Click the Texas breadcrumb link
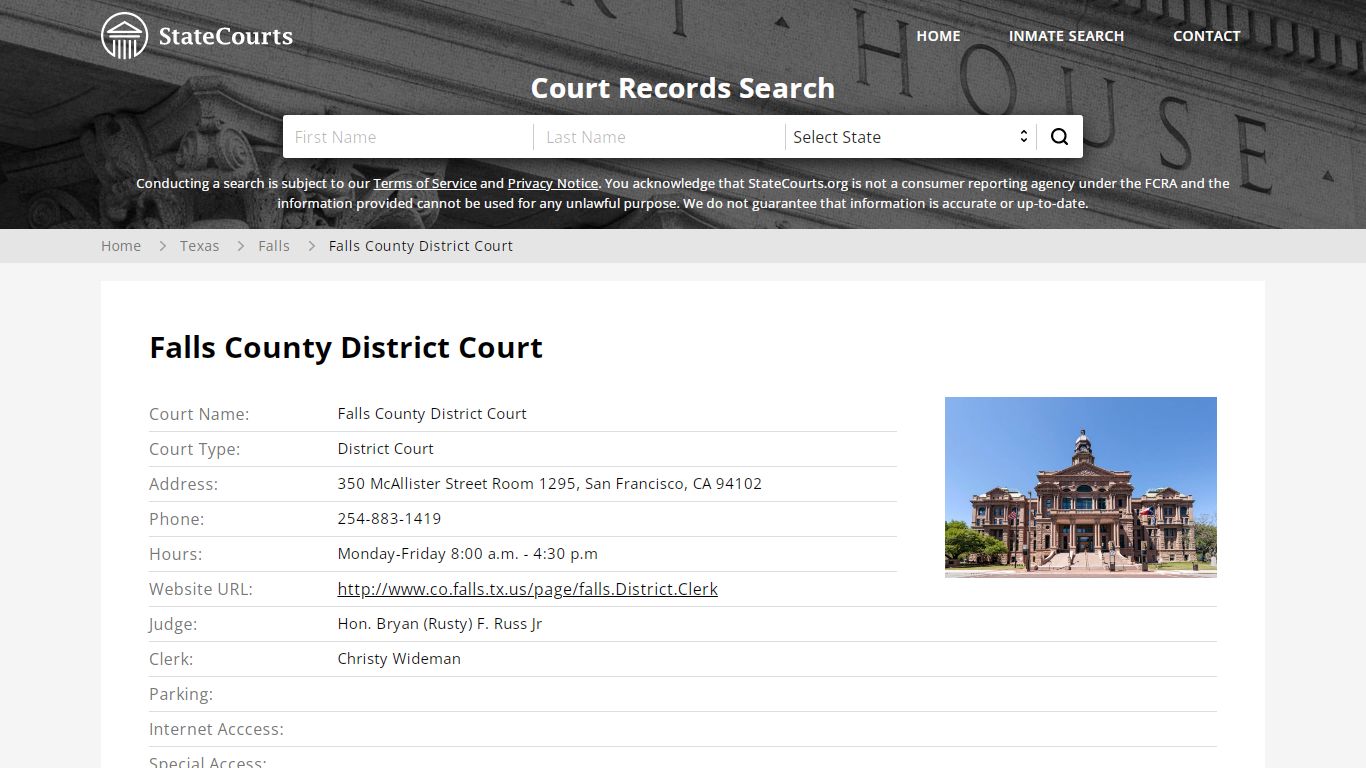The image size is (1366, 768). [199, 246]
